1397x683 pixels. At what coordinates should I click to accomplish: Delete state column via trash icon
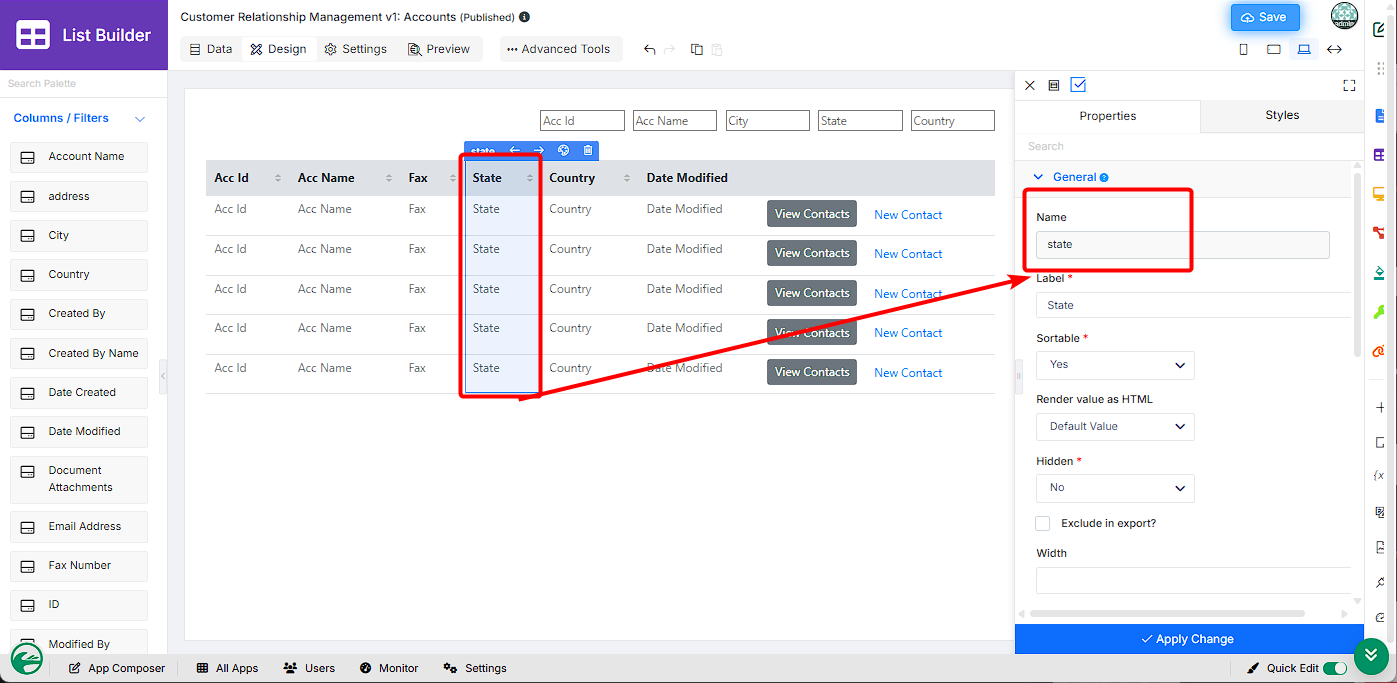click(588, 151)
